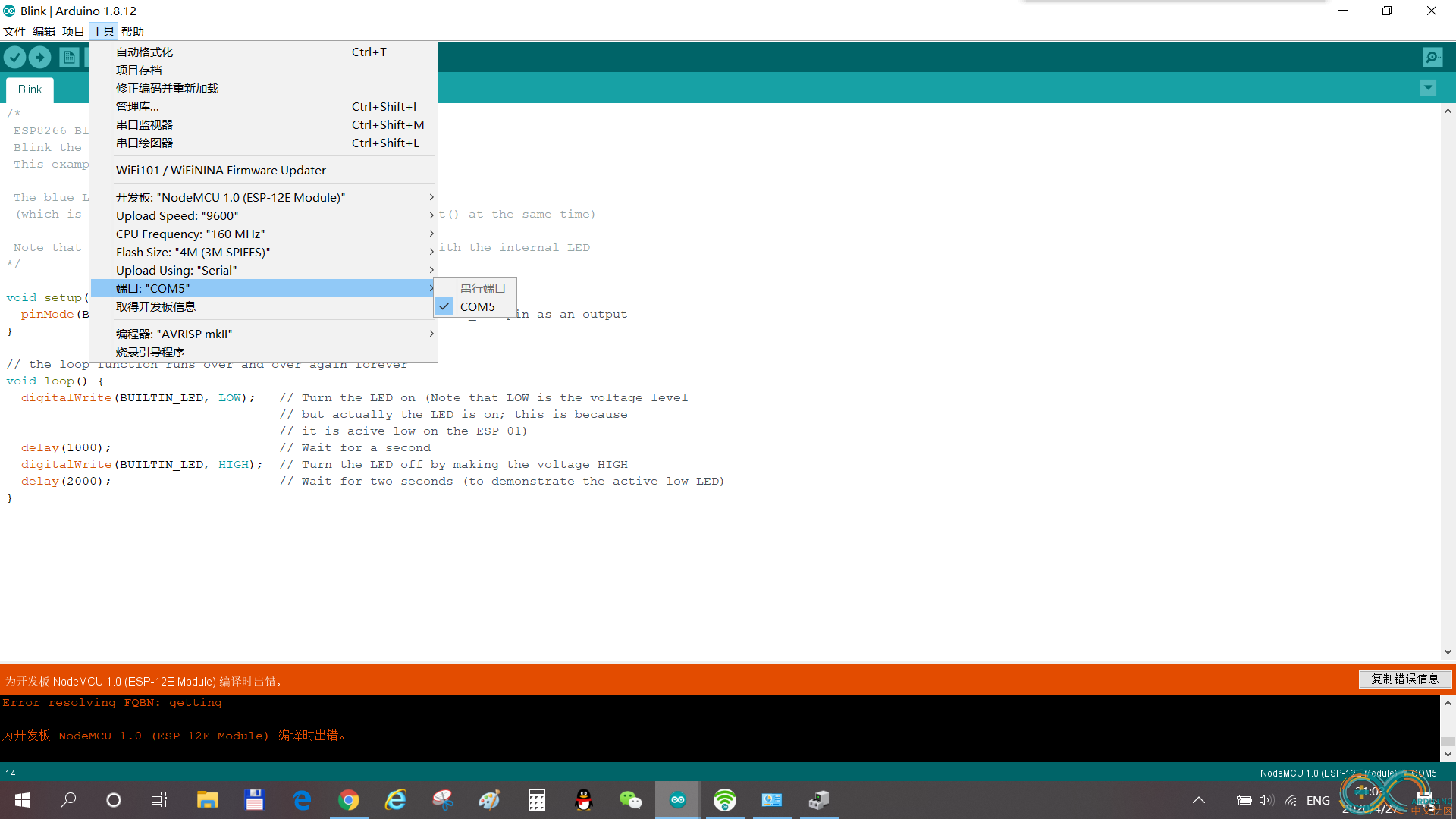
Task: Expand the Upload Using "Serial" submenu
Action: point(263,270)
